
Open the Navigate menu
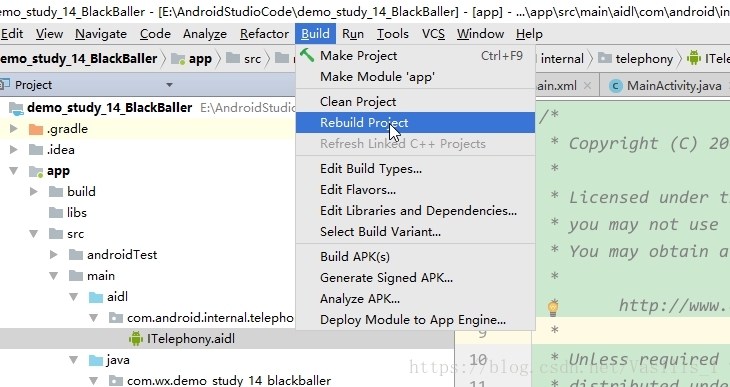(101, 34)
